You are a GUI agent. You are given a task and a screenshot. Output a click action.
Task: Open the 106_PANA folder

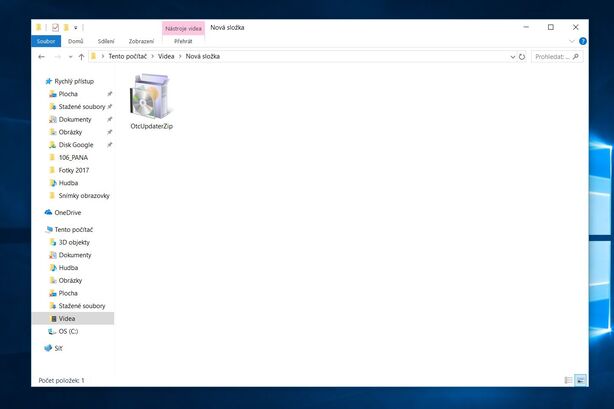point(73,157)
